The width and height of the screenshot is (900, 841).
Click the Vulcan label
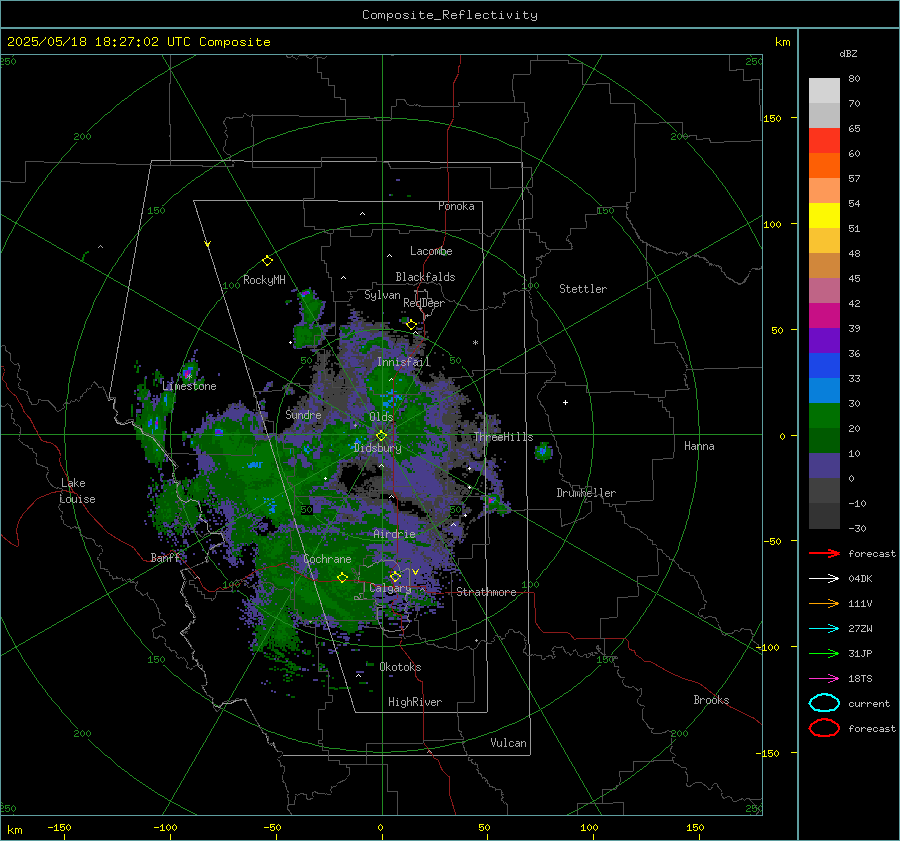[x=508, y=743]
